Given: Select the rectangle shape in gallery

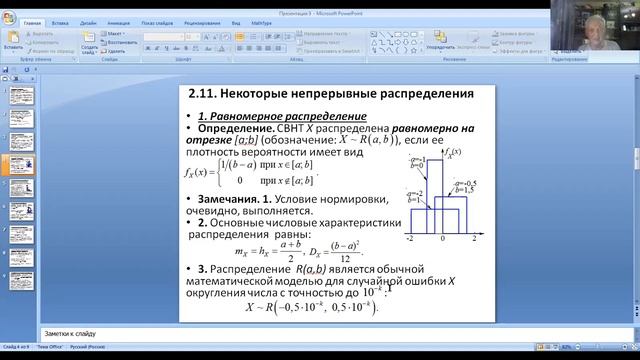Looking at the screenshot, I should 398,35.
